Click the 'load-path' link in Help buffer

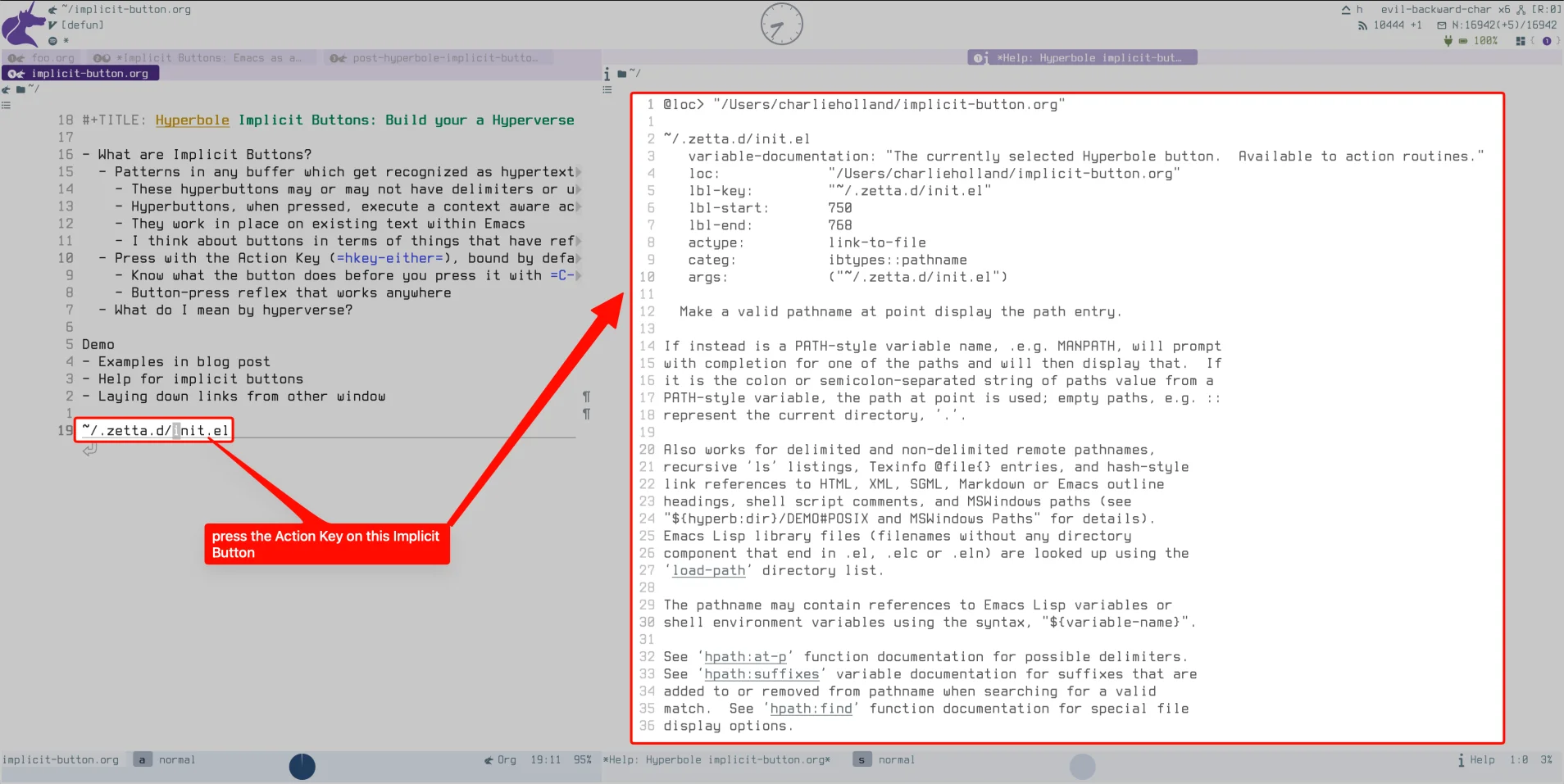click(708, 570)
